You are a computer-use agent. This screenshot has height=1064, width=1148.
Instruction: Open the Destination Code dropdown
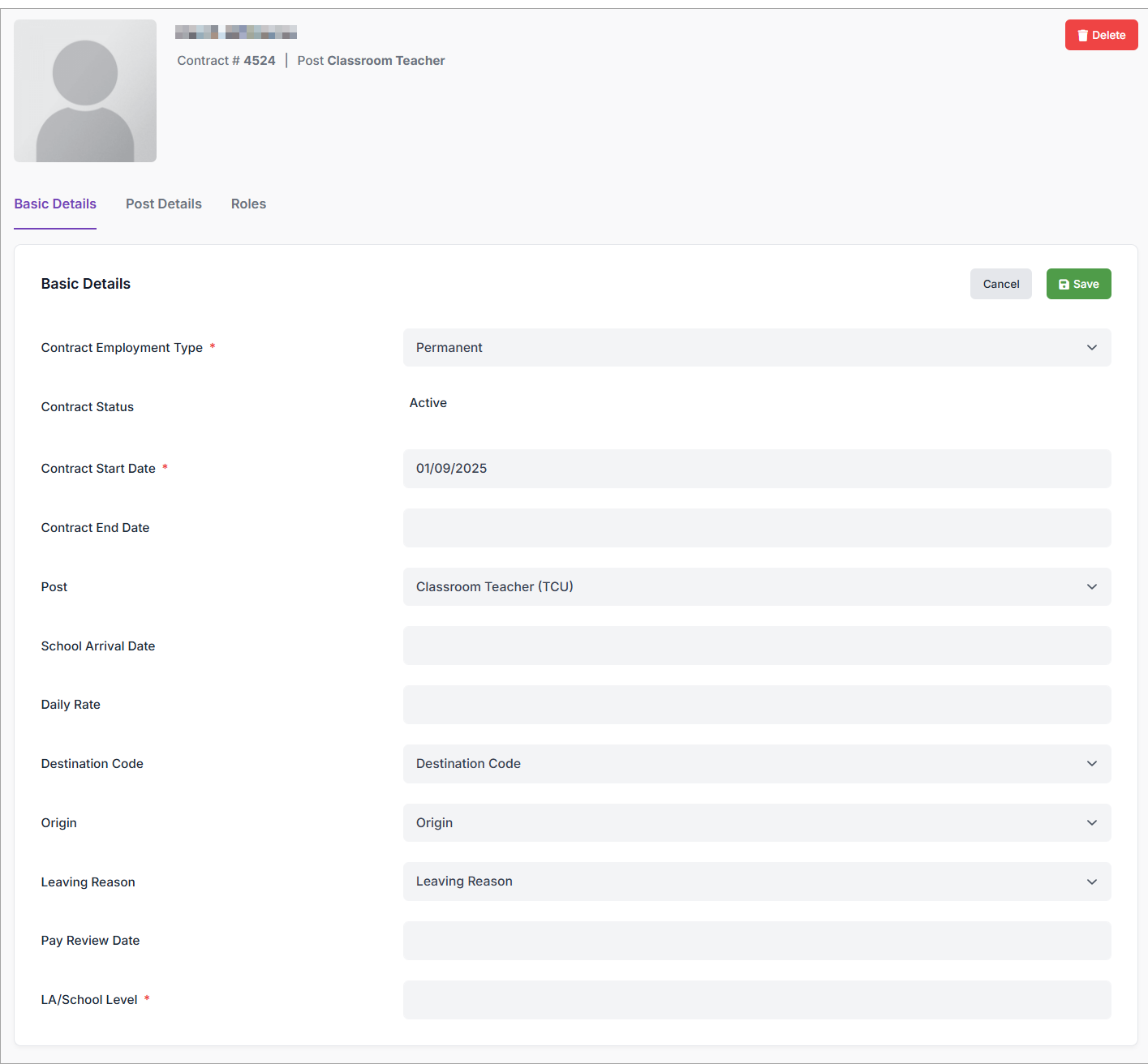coord(756,764)
